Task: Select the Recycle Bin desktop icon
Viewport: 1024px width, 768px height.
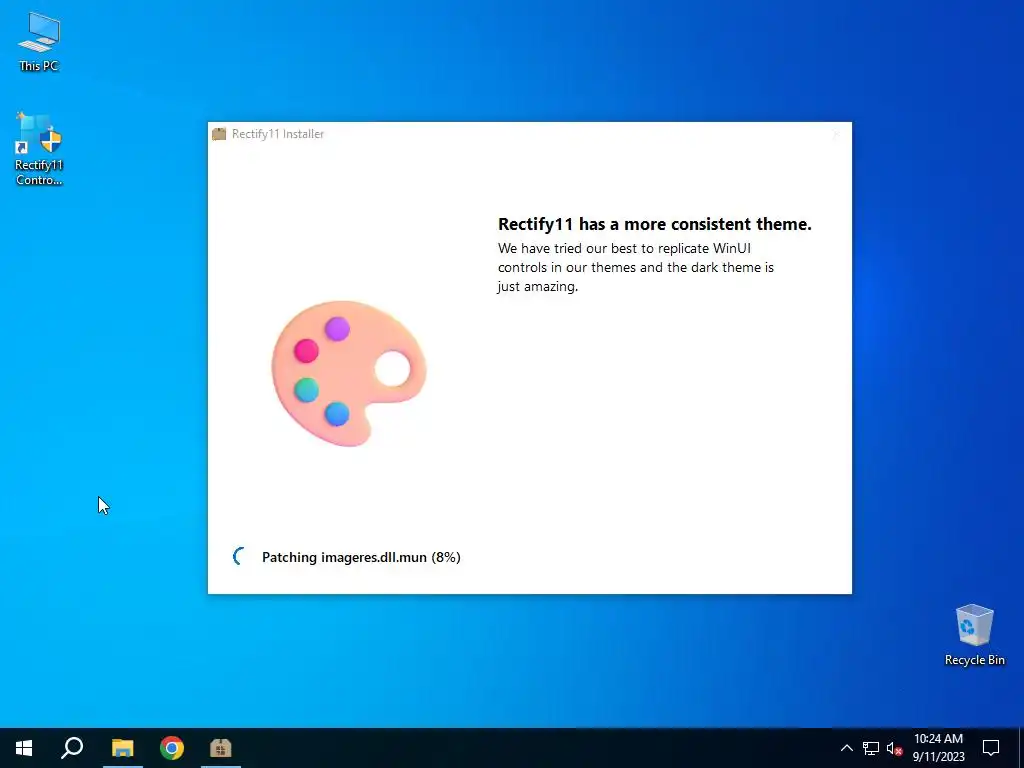Action: [x=974, y=635]
